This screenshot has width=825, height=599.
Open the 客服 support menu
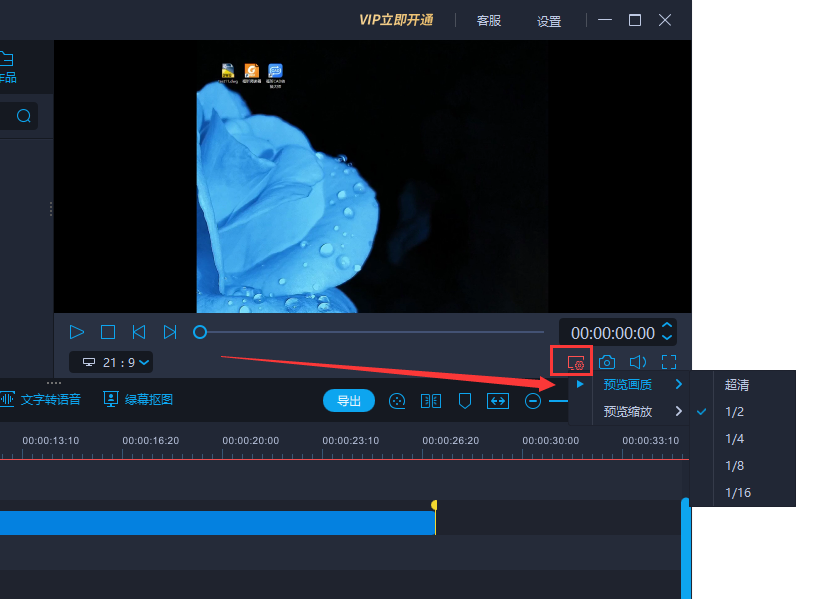pos(488,20)
